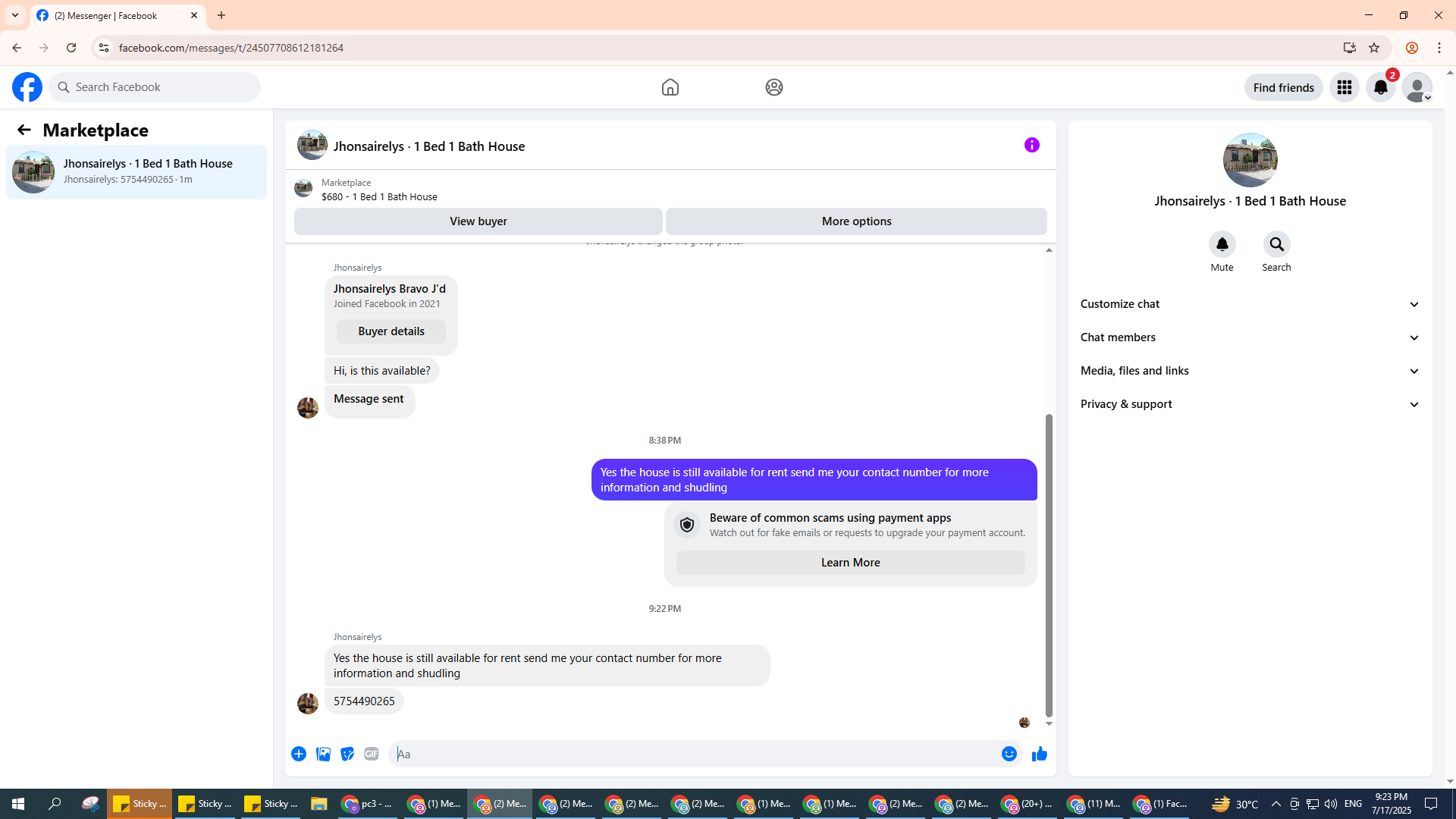This screenshot has width=1456, height=819.
Task: Open the account profile avatar menu
Action: point(1417,87)
